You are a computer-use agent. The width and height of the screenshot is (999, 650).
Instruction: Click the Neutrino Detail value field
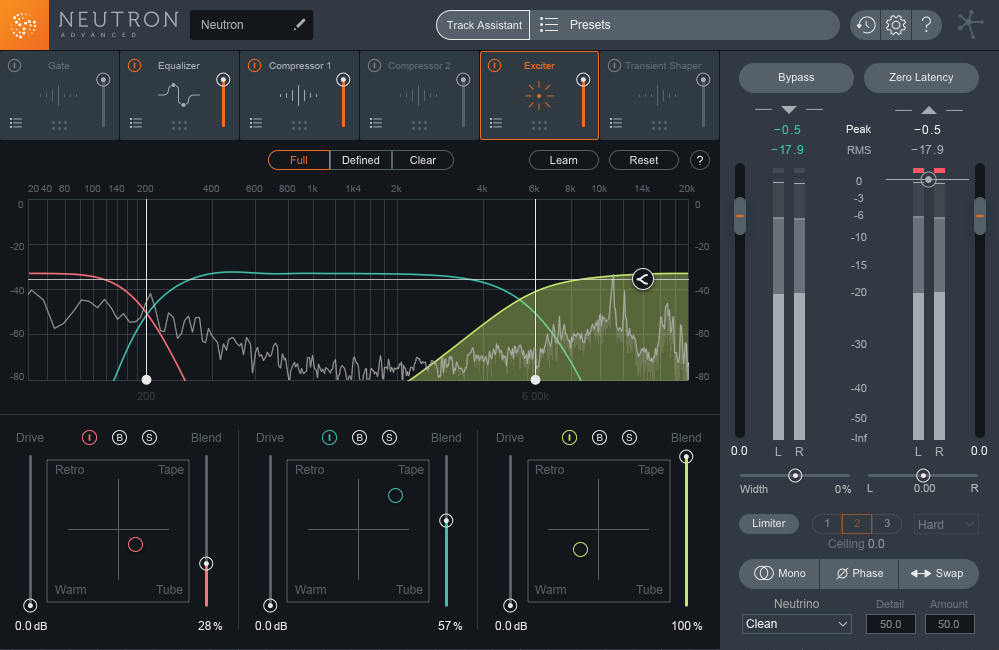[x=890, y=624]
